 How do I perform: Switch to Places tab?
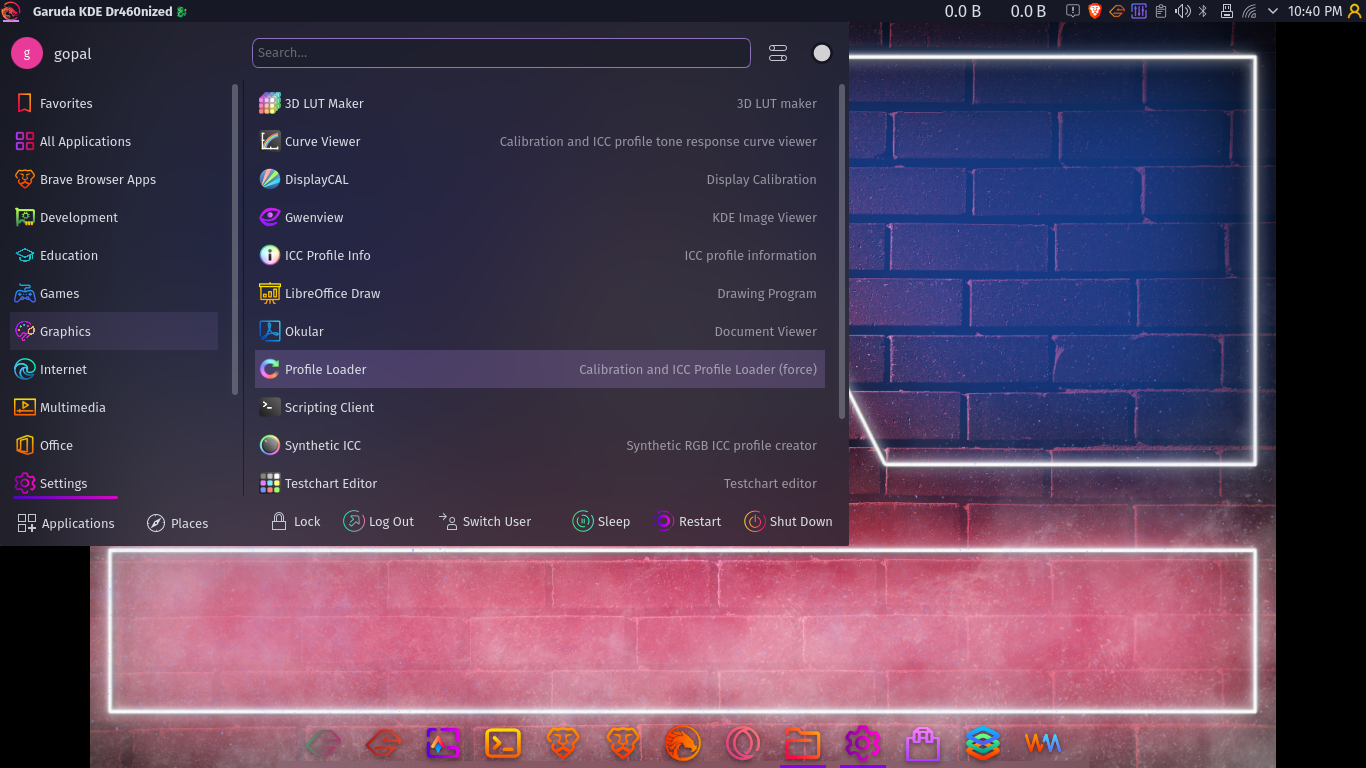coord(177,523)
